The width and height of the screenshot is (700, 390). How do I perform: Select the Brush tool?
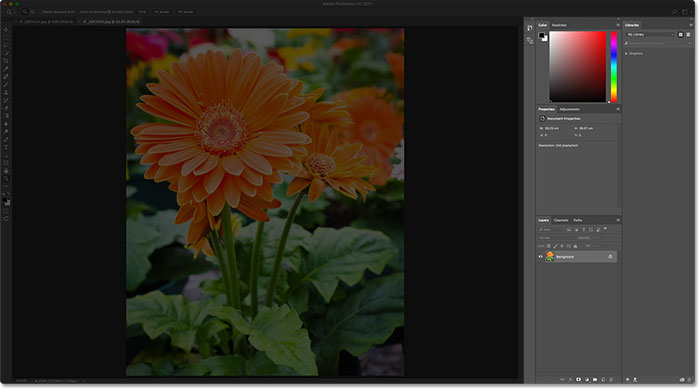pos(6,84)
